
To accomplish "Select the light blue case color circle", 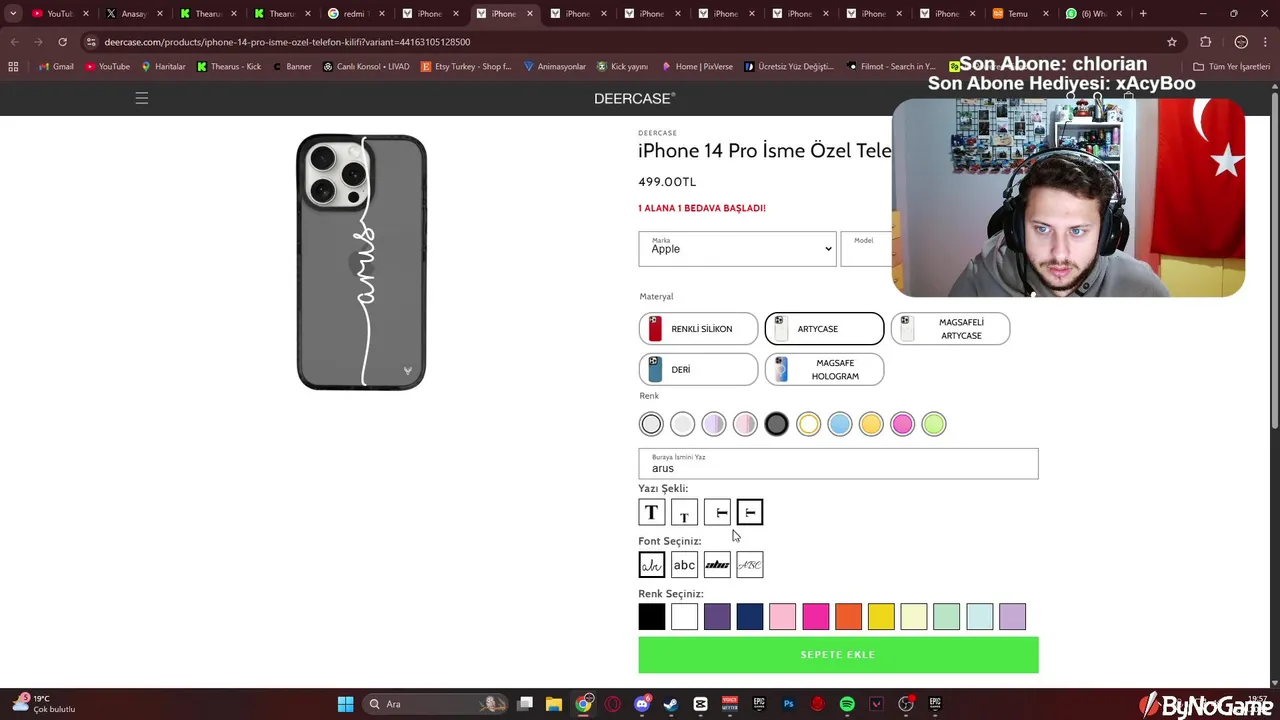I will (x=840, y=424).
